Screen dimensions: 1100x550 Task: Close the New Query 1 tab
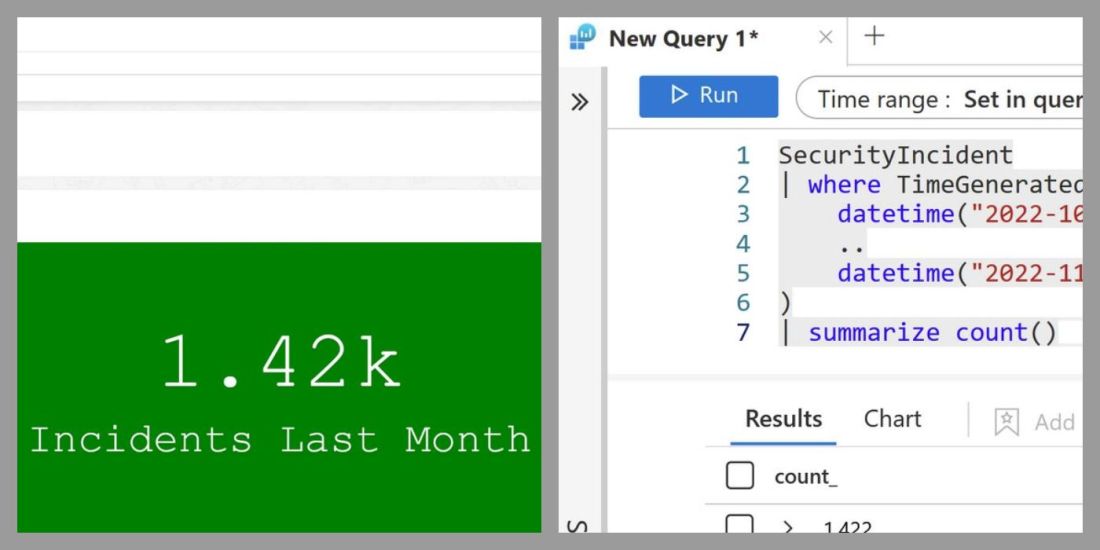tap(826, 37)
